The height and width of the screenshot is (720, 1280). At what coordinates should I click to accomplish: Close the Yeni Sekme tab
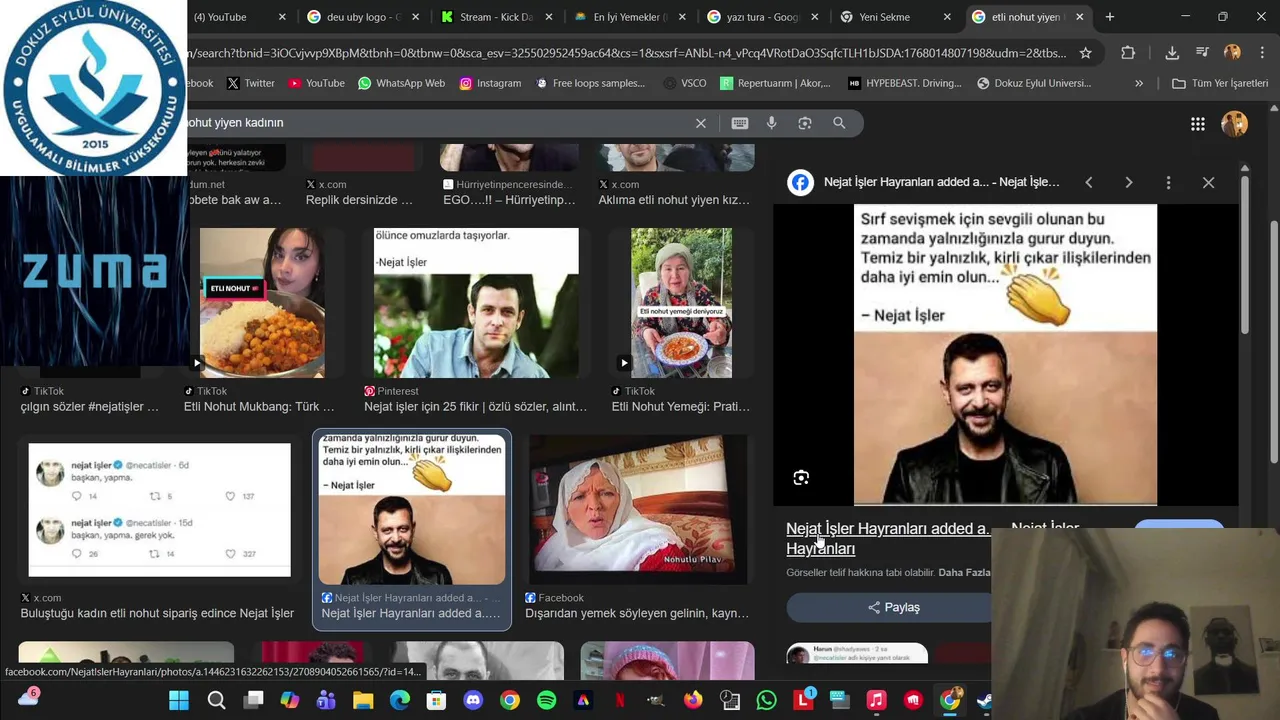point(947,17)
